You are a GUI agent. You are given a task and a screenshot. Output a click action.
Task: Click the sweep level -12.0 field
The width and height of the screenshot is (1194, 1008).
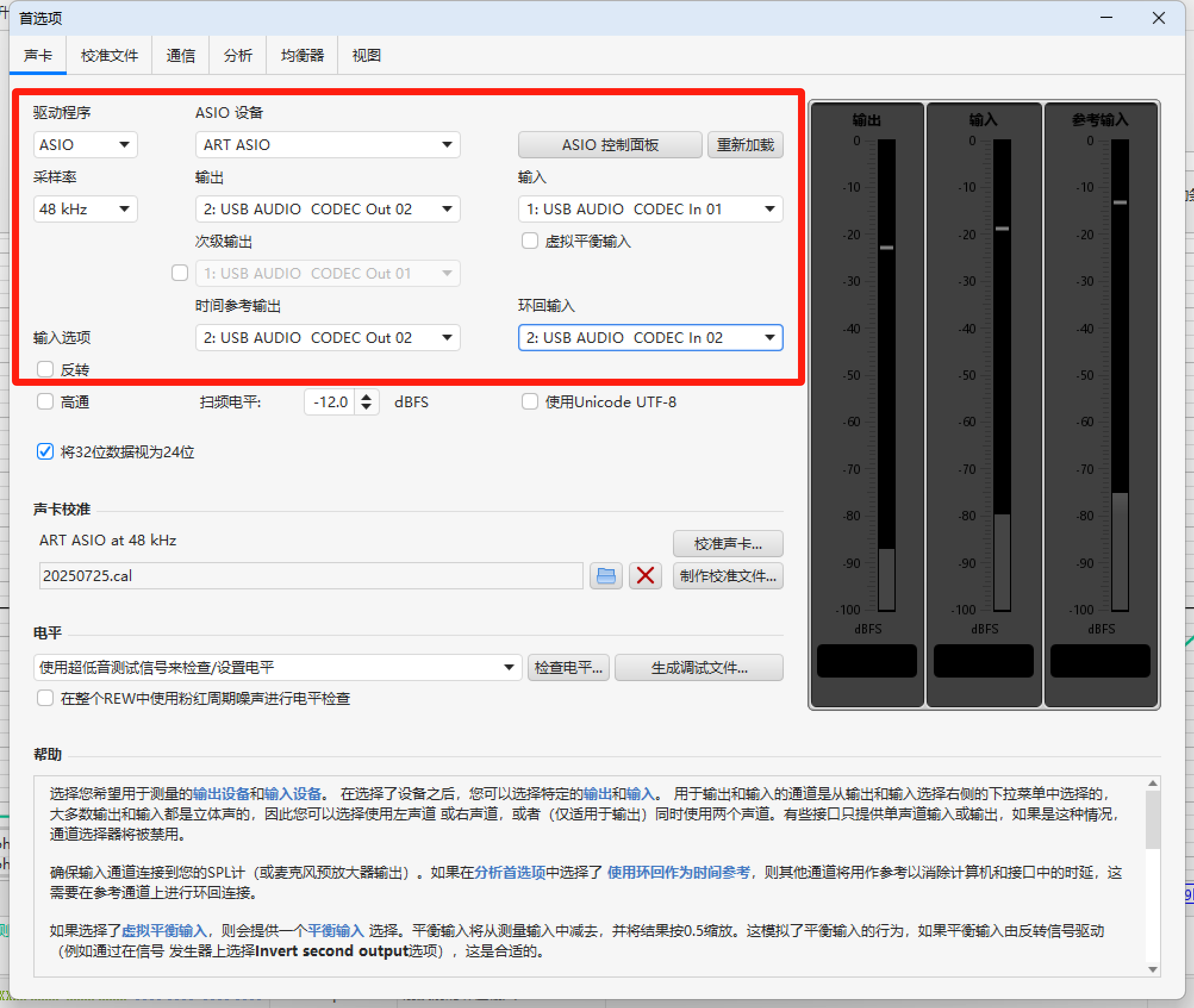click(x=330, y=402)
